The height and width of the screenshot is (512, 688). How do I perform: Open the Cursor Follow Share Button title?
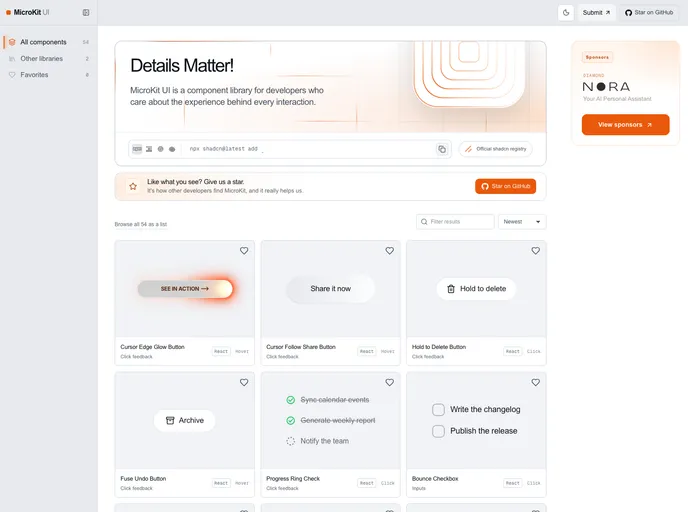pos(301,347)
